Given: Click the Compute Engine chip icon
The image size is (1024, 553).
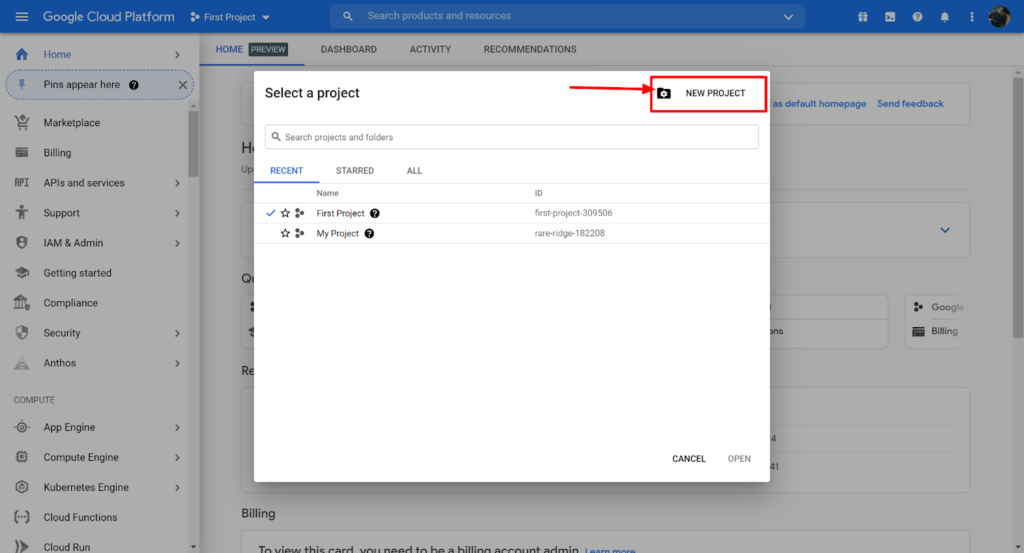Looking at the screenshot, I should coord(22,457).
